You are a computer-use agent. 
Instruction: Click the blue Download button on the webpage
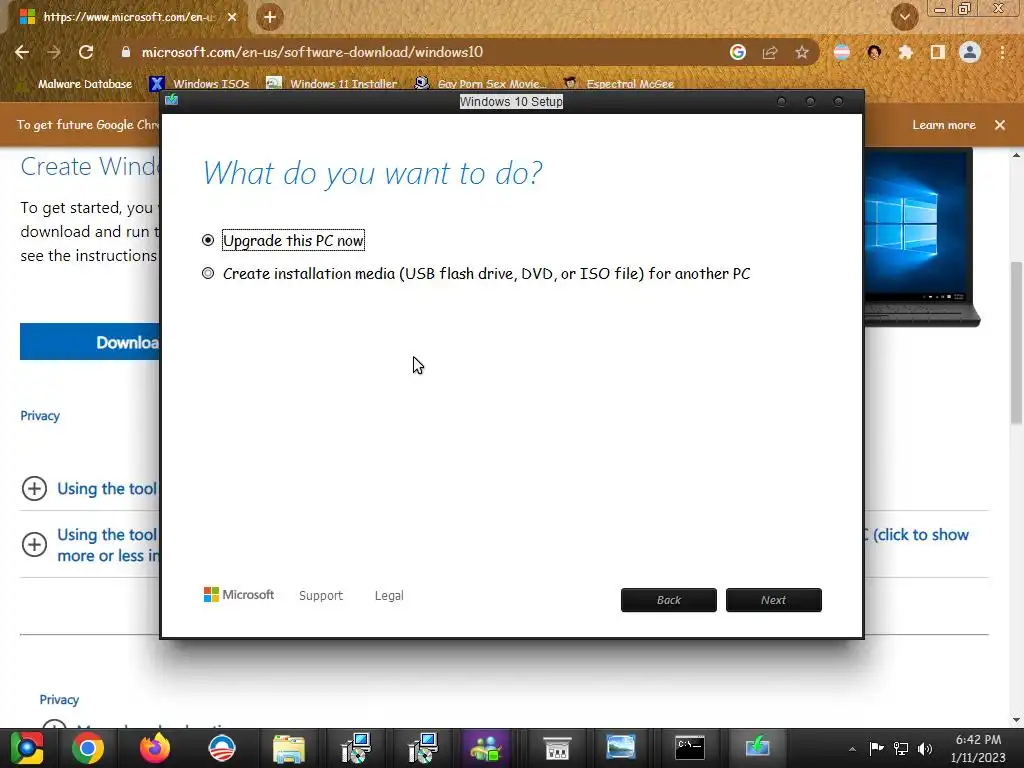pyautogui.click(x=89, y=342)
